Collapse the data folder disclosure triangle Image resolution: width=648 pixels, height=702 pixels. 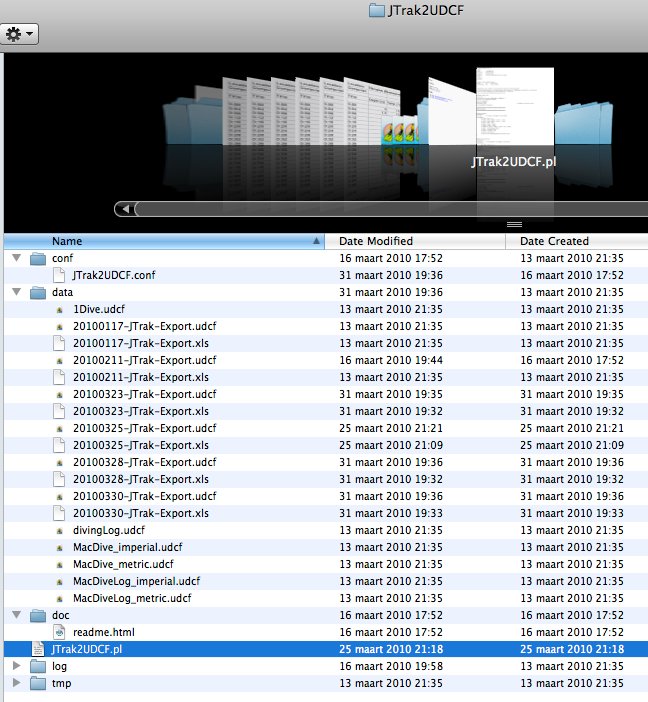pyautogui.click(x=15, y=292)
